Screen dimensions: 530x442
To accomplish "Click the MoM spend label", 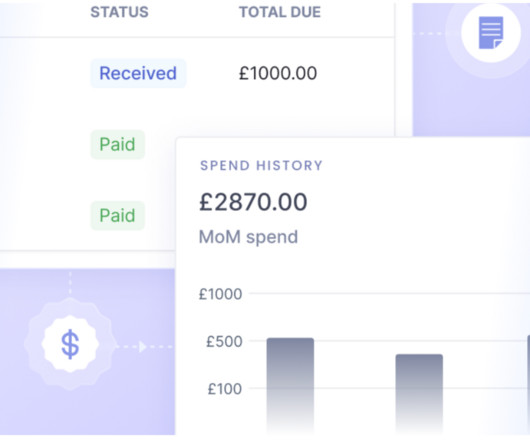I will [248, 237].
